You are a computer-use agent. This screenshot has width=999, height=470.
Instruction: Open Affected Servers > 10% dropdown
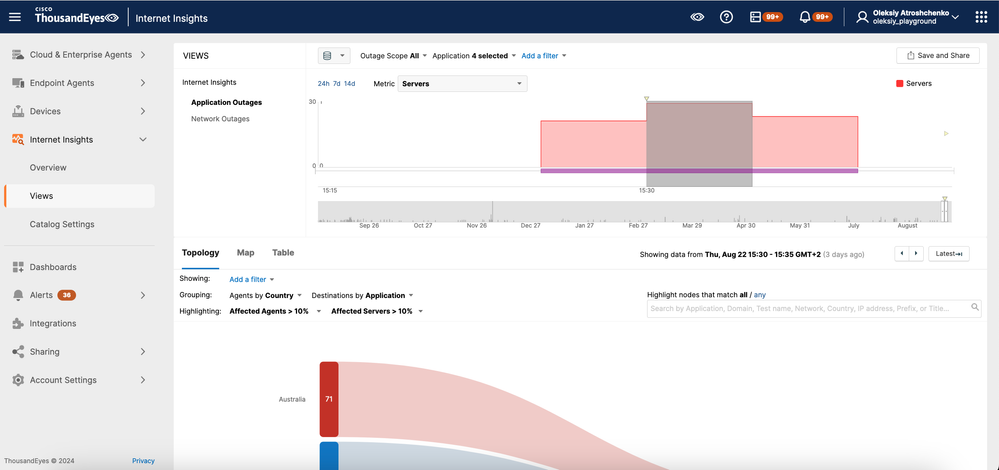377,311
